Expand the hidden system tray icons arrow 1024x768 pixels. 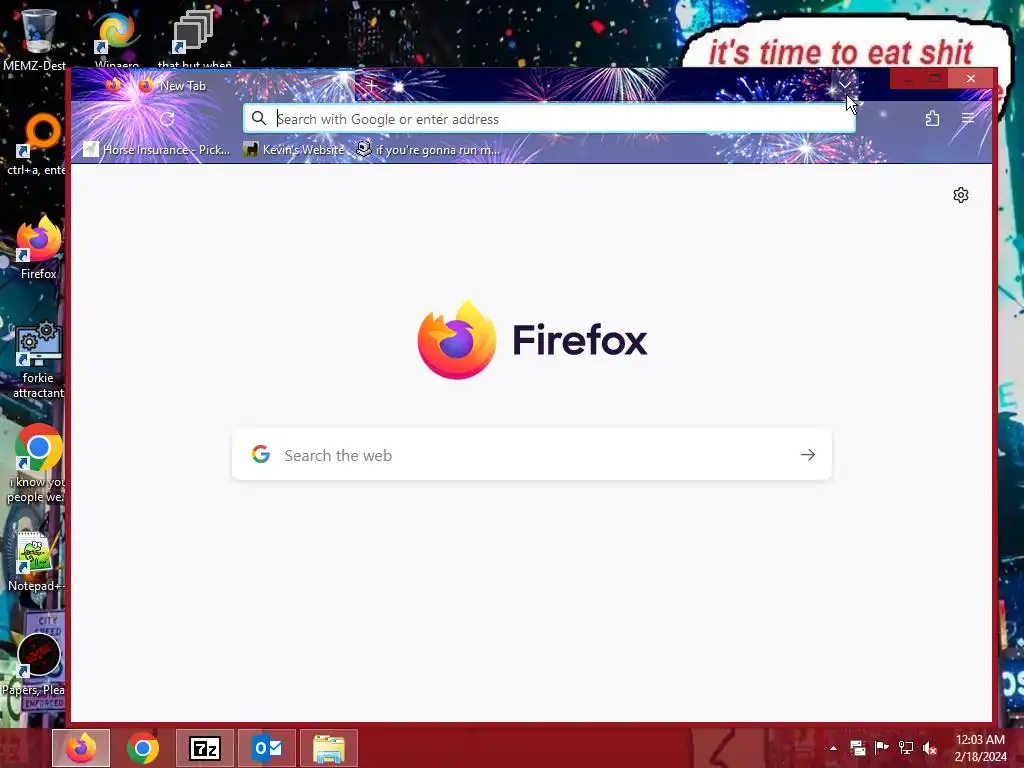833,748
